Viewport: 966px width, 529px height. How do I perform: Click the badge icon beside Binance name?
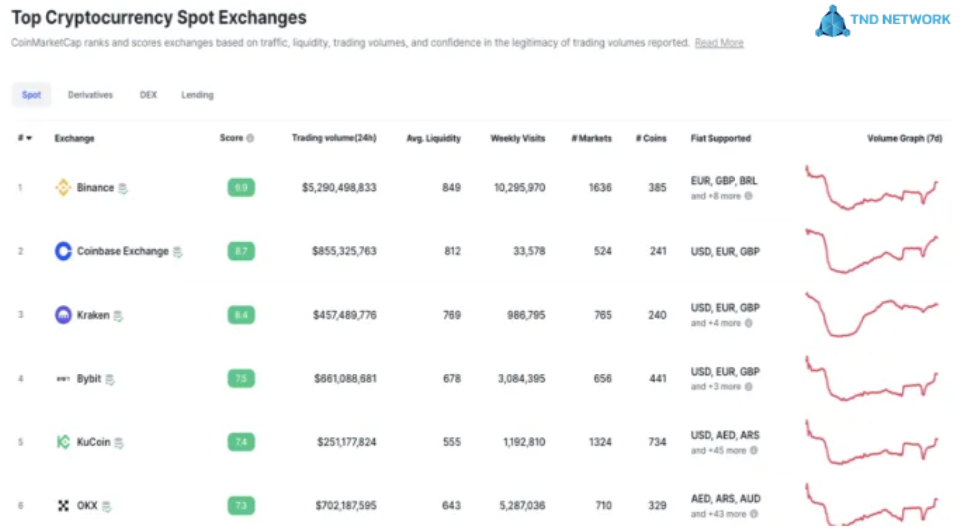click(x=123, y=188)
